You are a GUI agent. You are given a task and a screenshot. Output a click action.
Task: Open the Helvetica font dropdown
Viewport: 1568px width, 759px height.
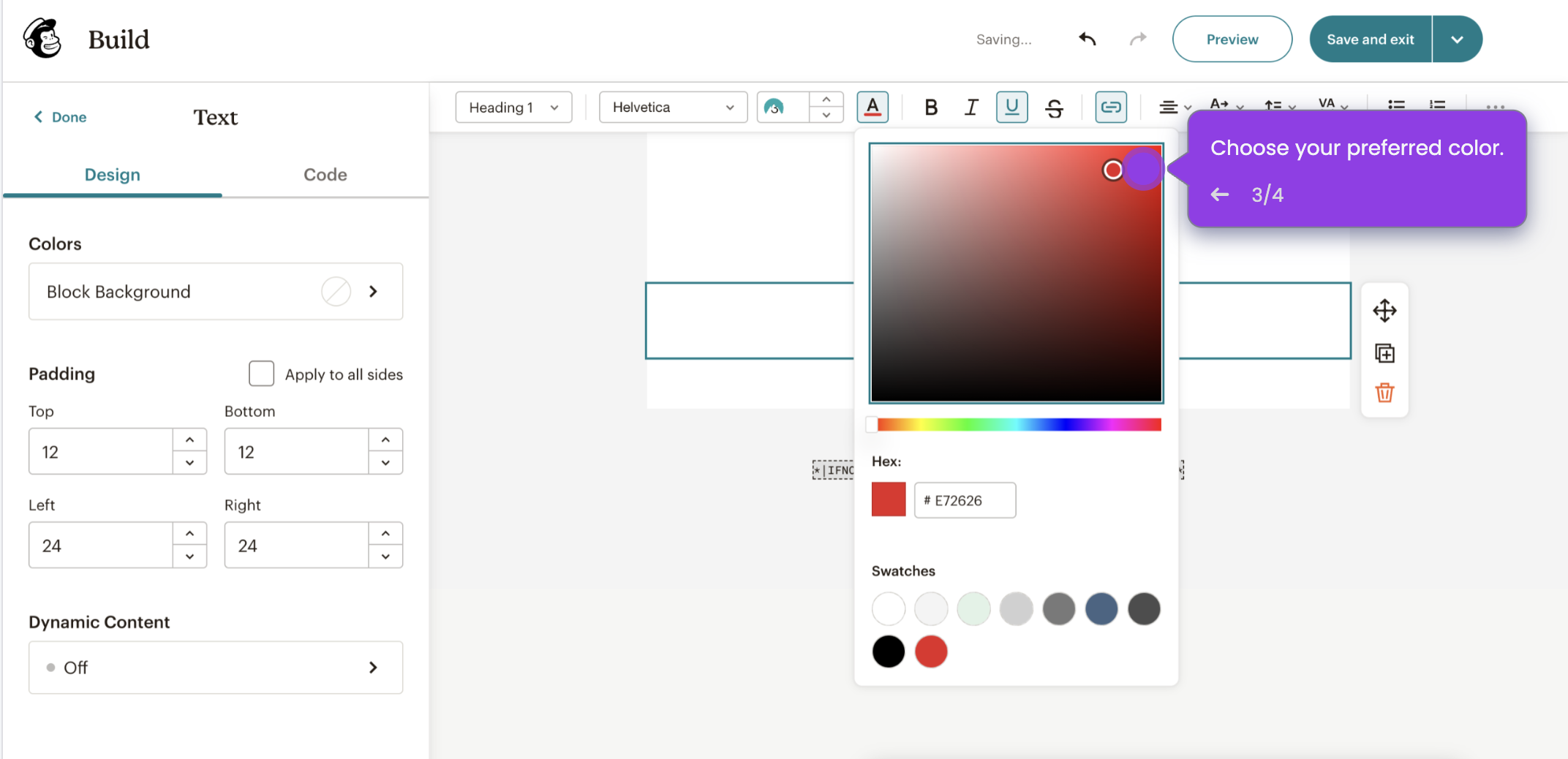tap(672, 107)
